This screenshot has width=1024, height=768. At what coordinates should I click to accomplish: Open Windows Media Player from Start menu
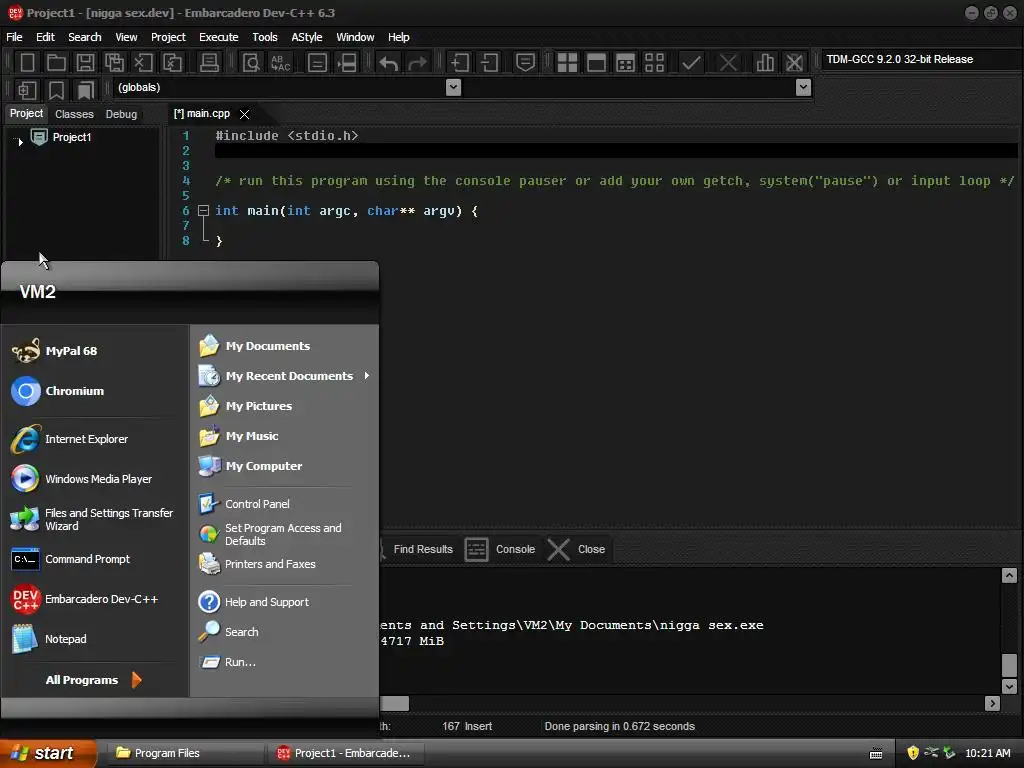point(98,479)
